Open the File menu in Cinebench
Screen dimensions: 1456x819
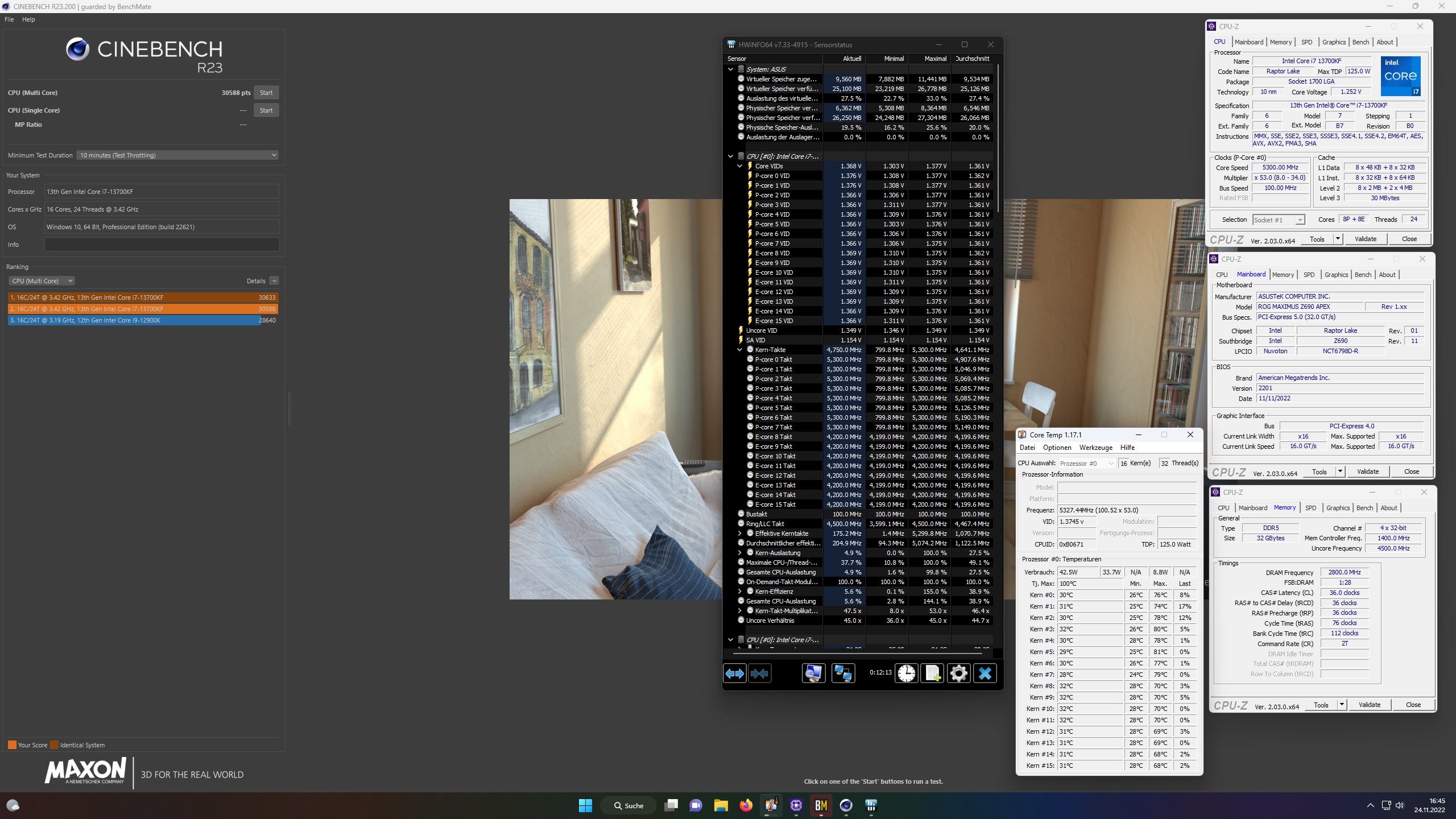point(9,19)
